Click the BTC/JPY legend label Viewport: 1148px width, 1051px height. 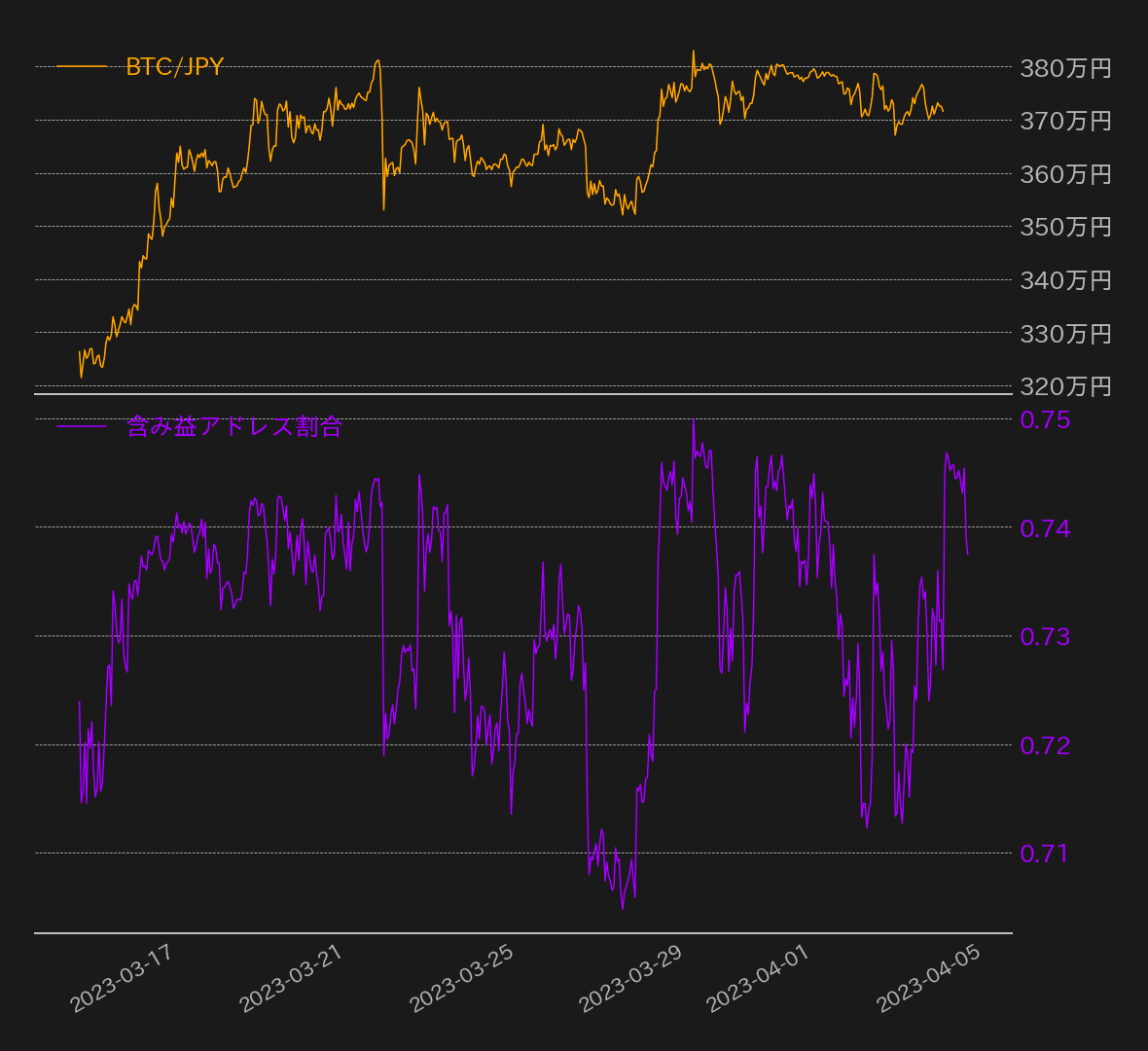click(x=175, y=66)
